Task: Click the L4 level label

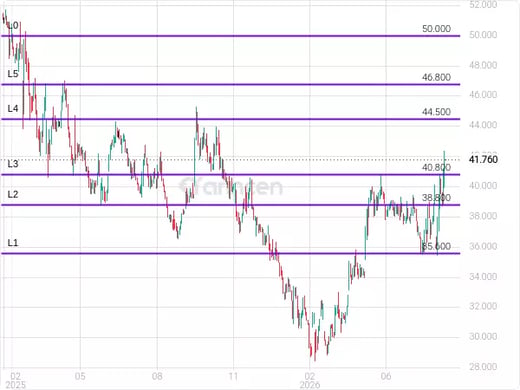Action: [x=13, y=108]
